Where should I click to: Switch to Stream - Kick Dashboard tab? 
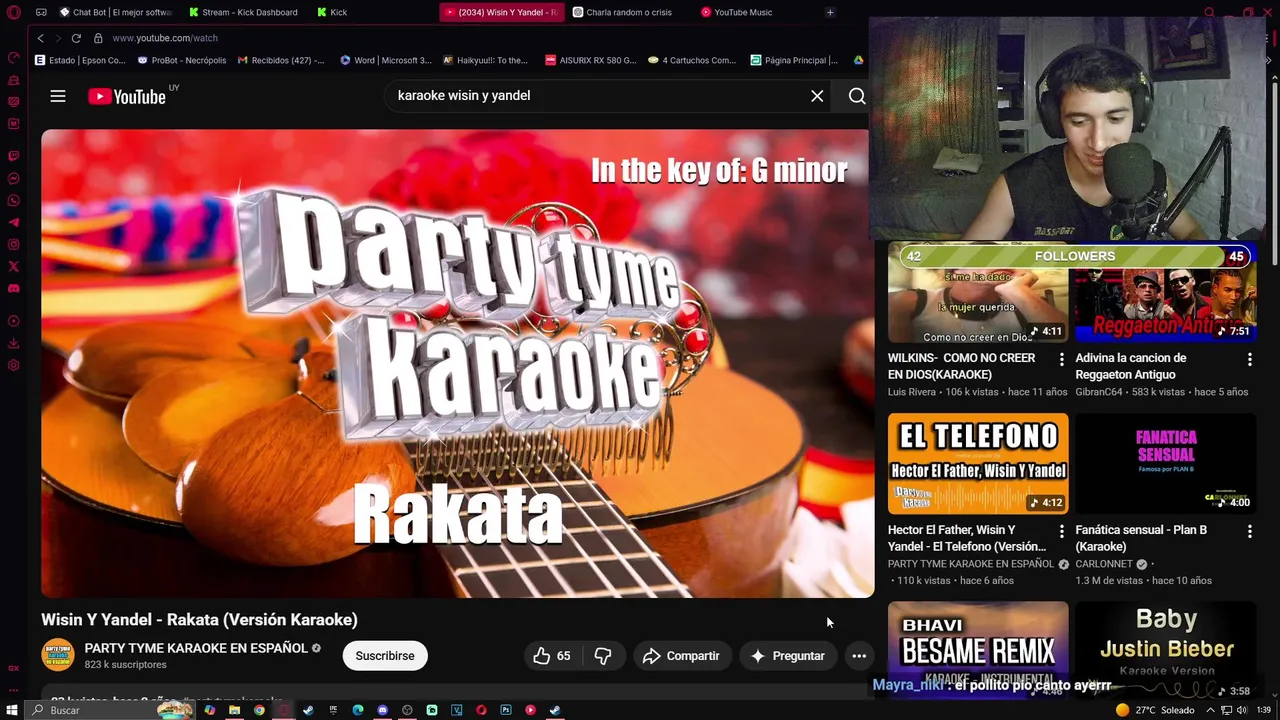tap(244, 12)
